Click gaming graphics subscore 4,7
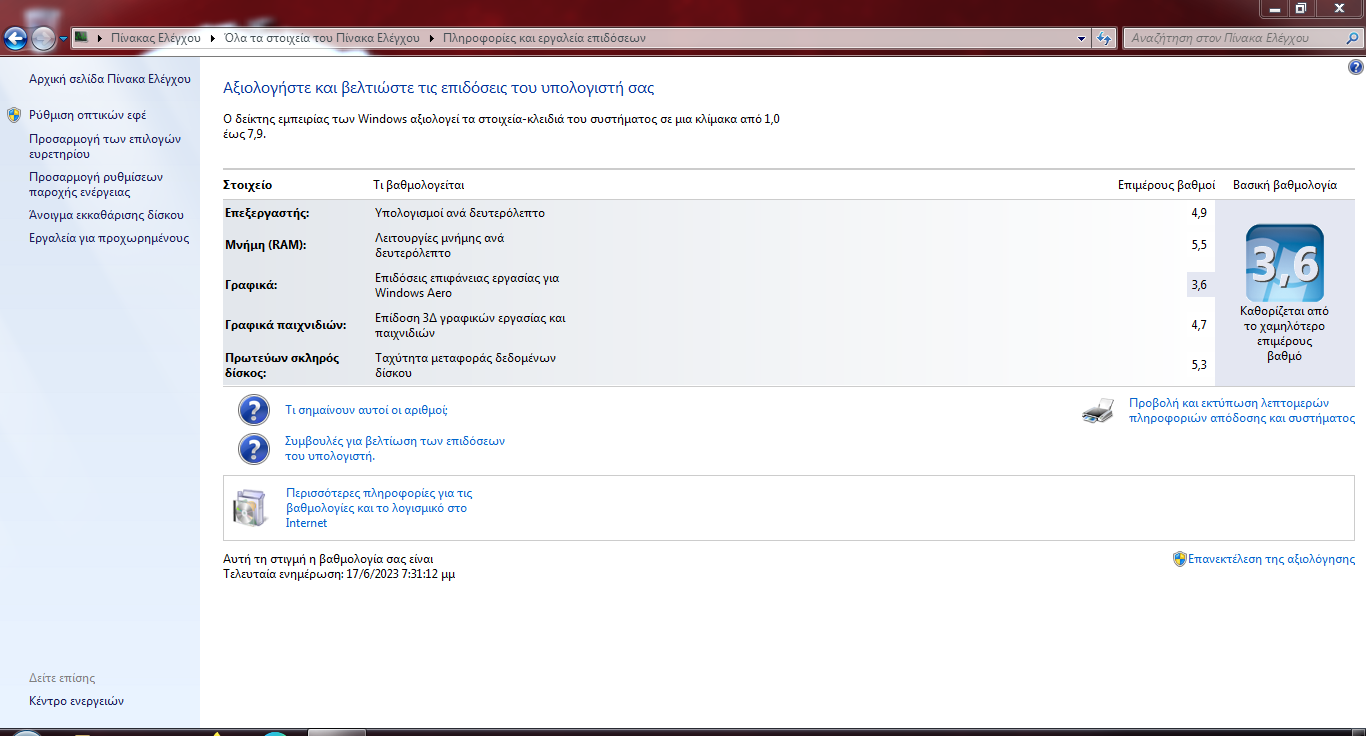This screenshot has width=1366, height=736. pos(1199,325)
